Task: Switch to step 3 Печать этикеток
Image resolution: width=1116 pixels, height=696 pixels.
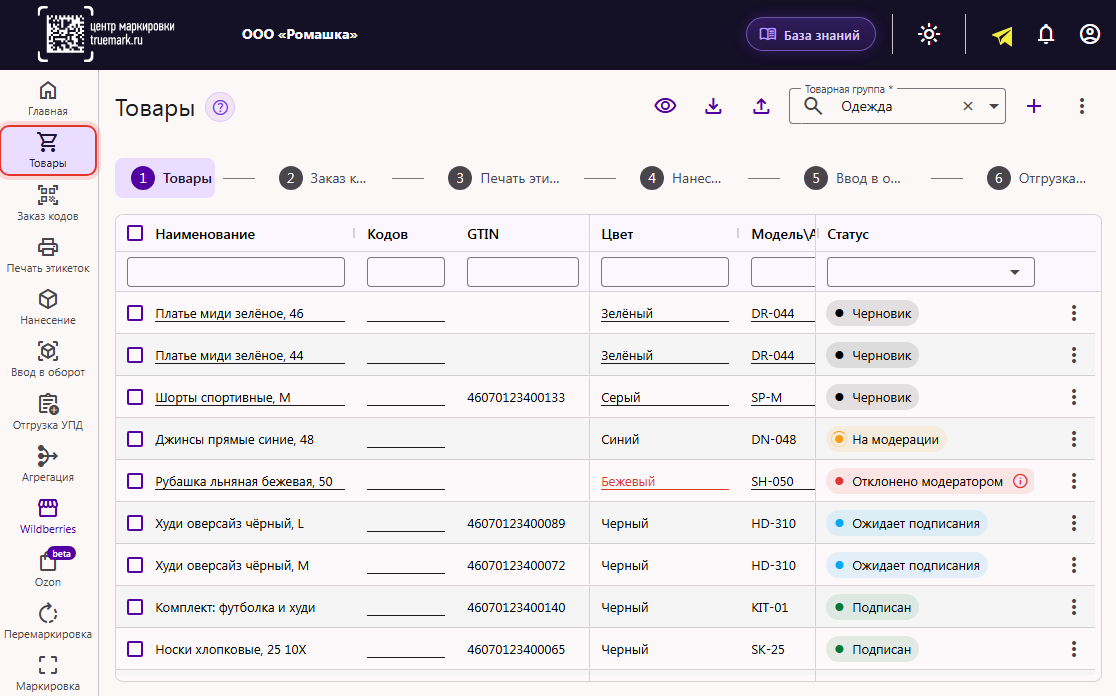Action: click(x=504, y=178)
